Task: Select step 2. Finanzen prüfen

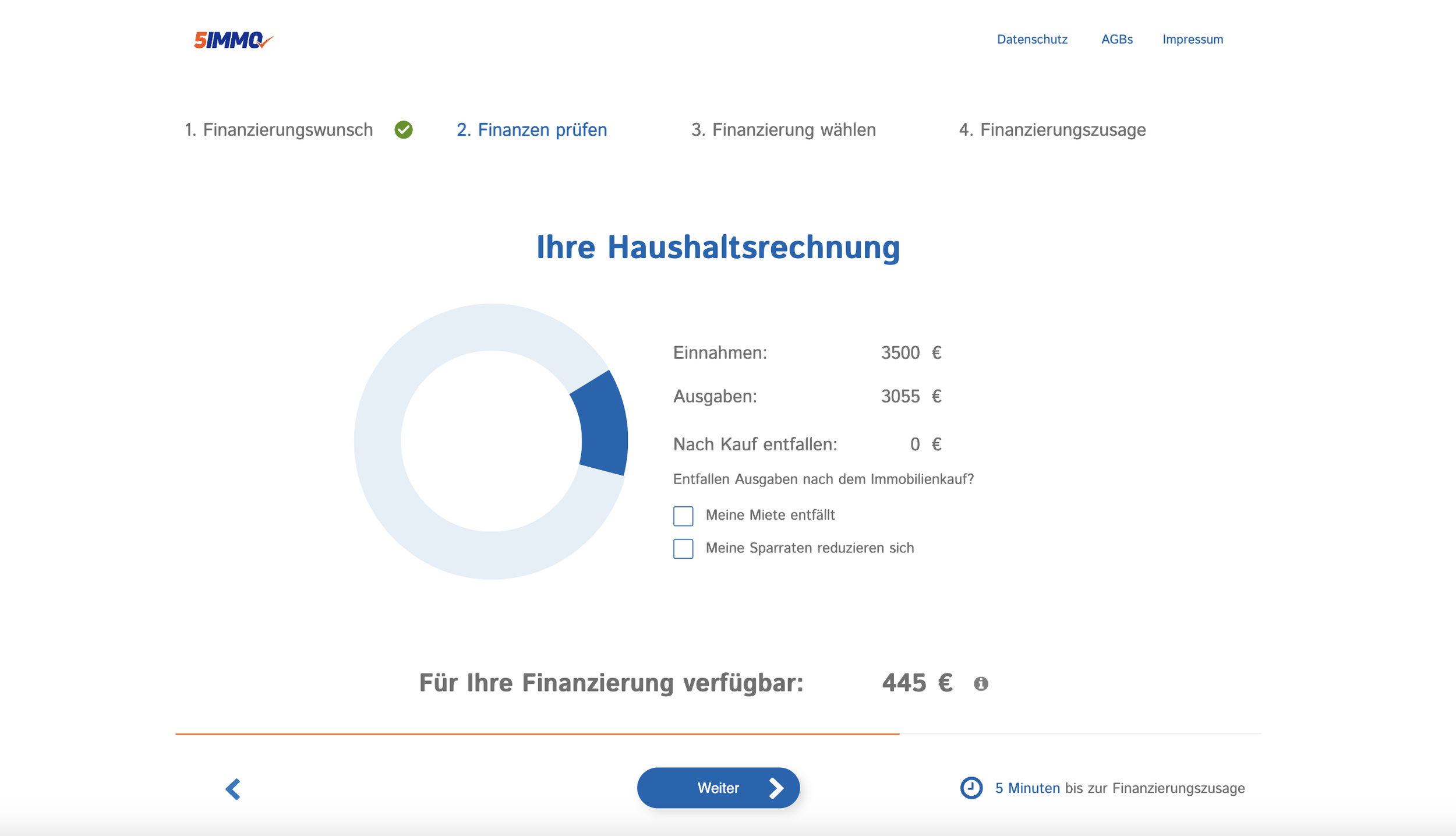Action: (531, 129)
